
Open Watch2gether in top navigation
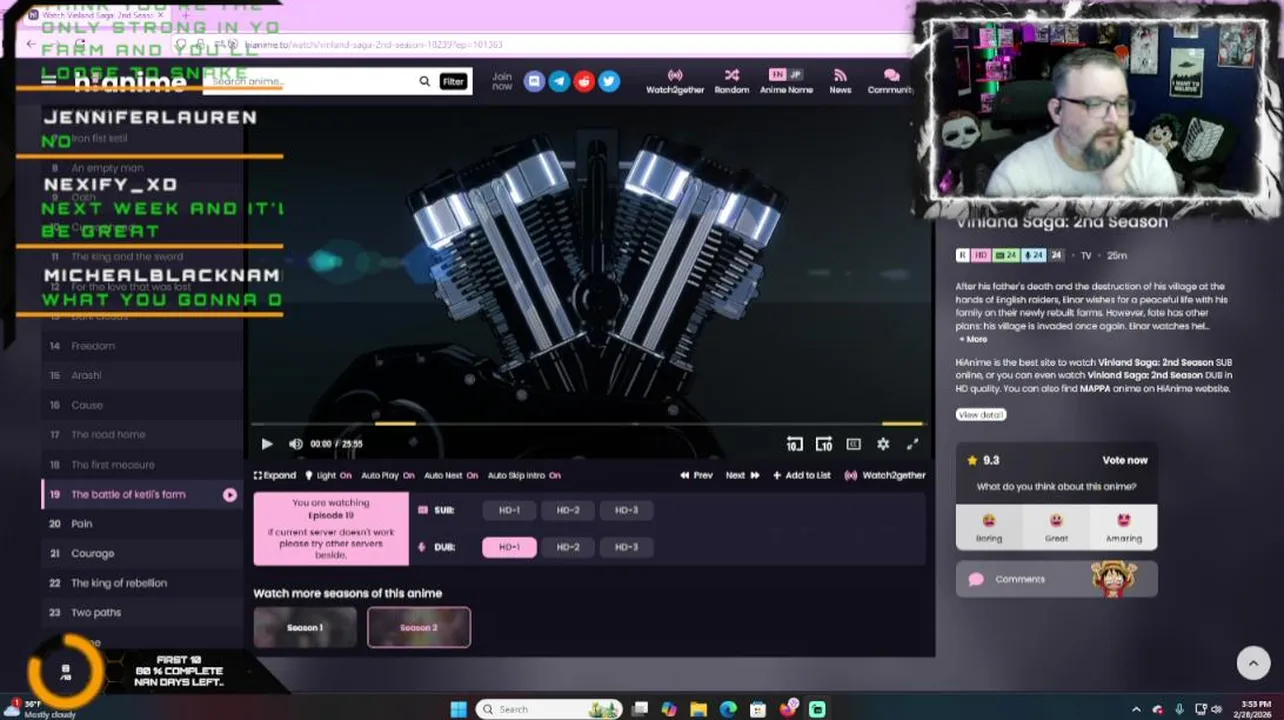(x=675, y=81)
